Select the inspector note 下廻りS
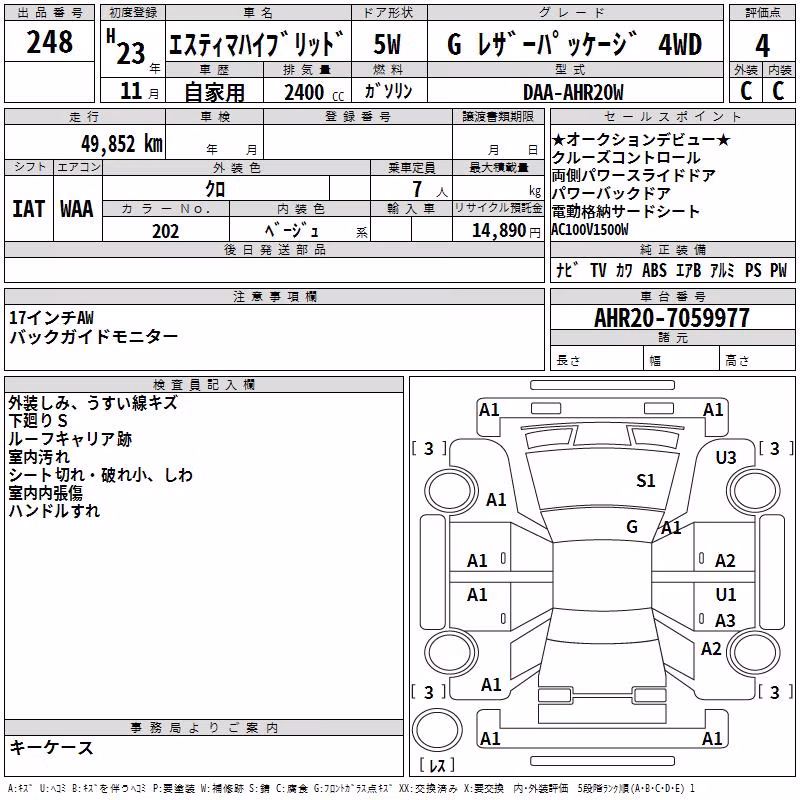 pos(38,421)
